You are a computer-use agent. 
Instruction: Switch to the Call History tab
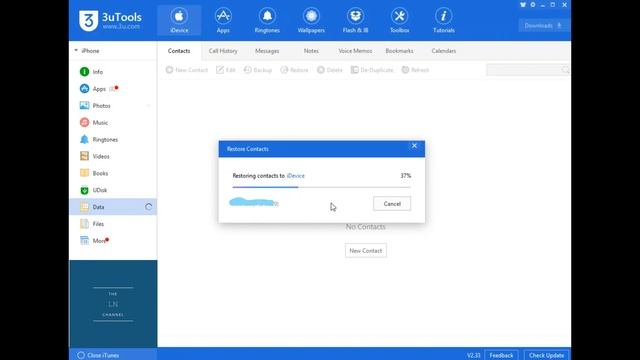[223, 51]
